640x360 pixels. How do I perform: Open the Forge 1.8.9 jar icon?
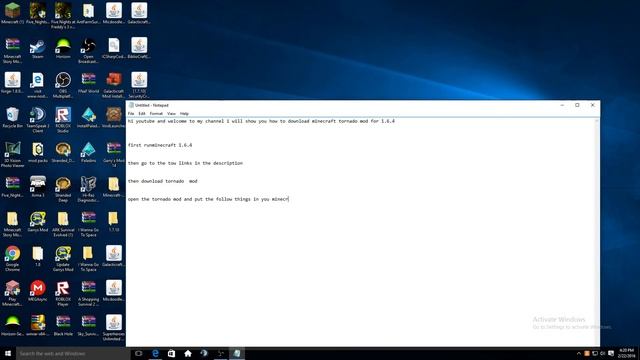coord(12,83)
